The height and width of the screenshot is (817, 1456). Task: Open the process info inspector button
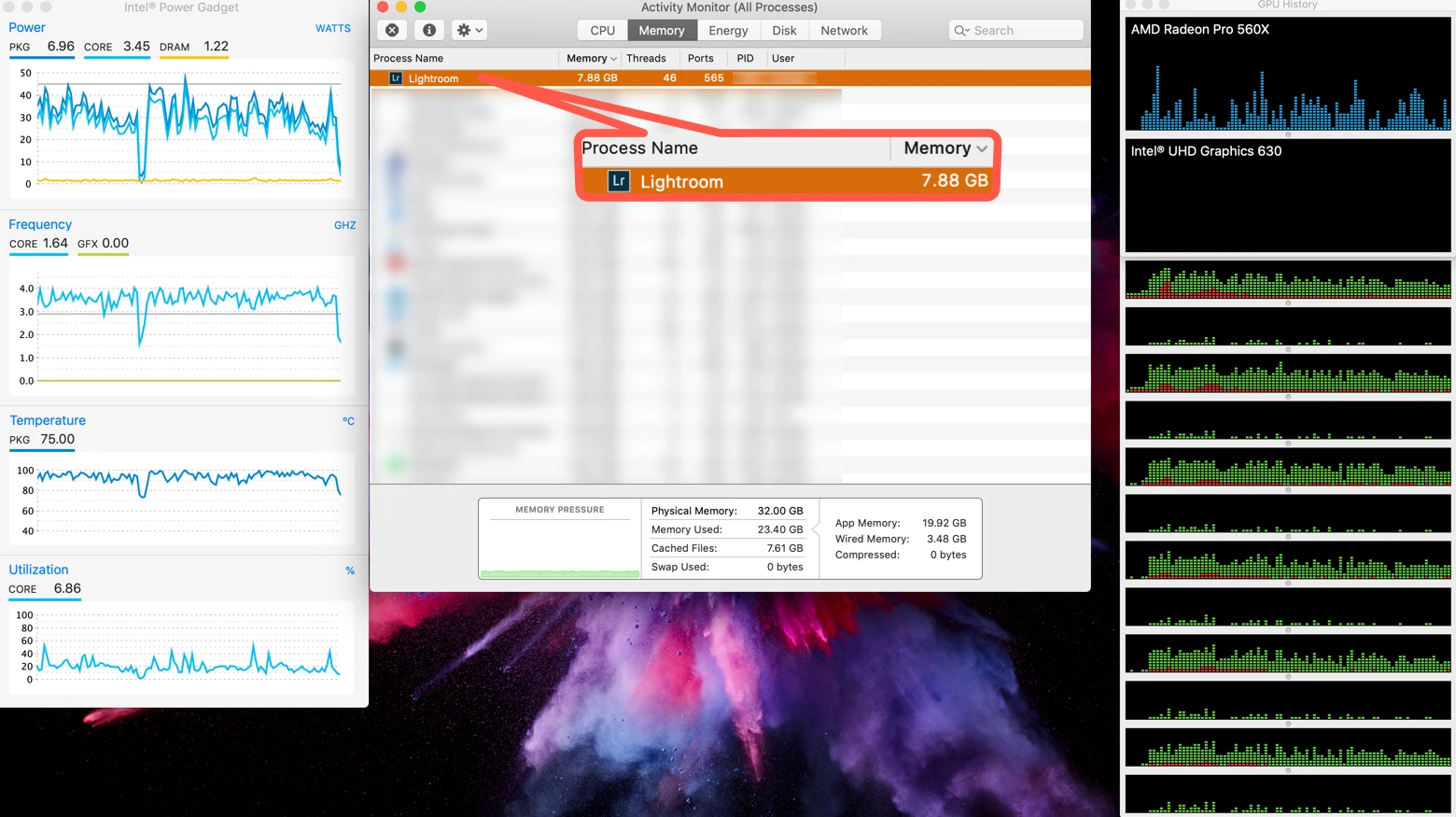(x=429, y=30)
